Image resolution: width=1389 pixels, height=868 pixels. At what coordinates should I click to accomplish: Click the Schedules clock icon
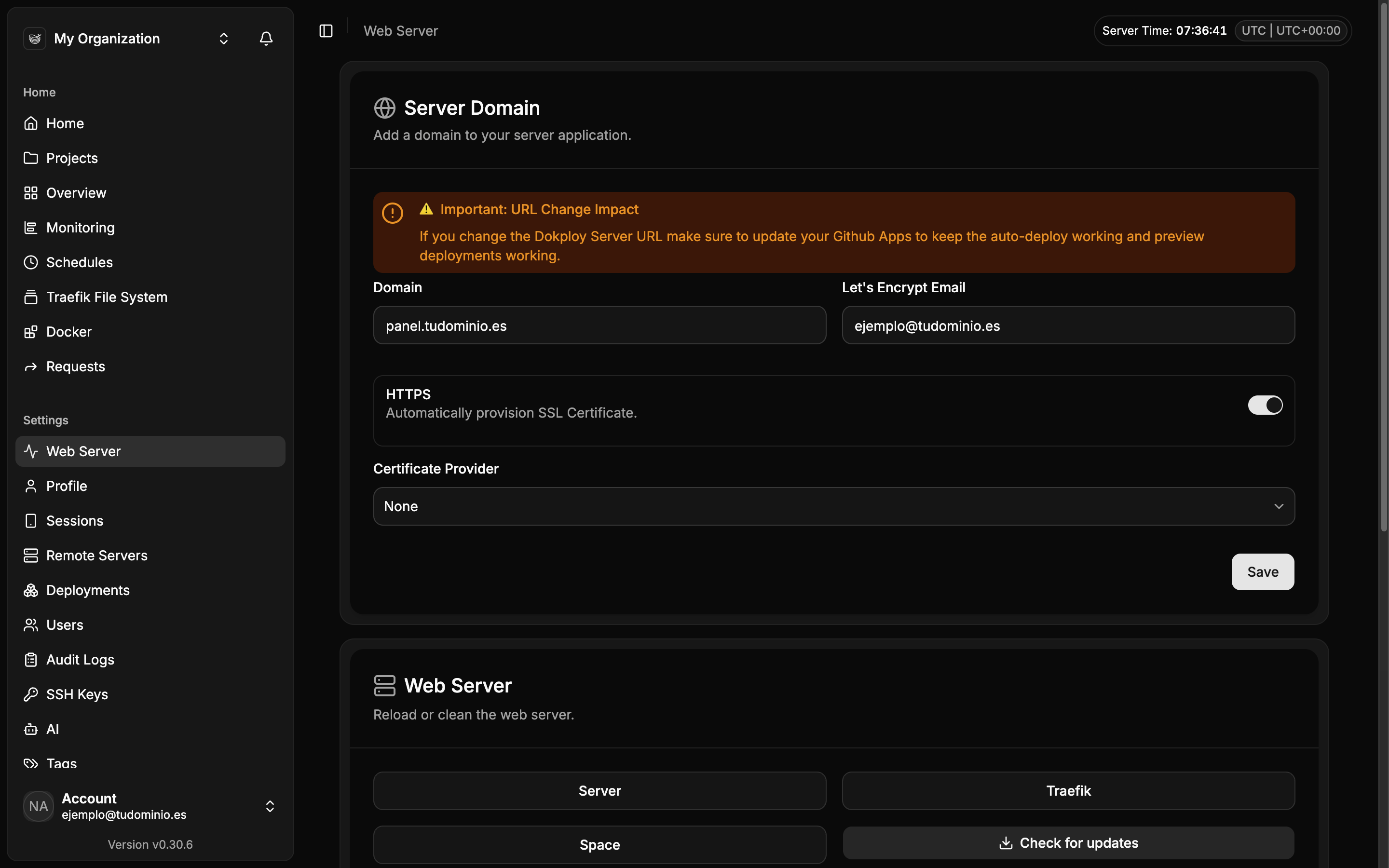31,262
